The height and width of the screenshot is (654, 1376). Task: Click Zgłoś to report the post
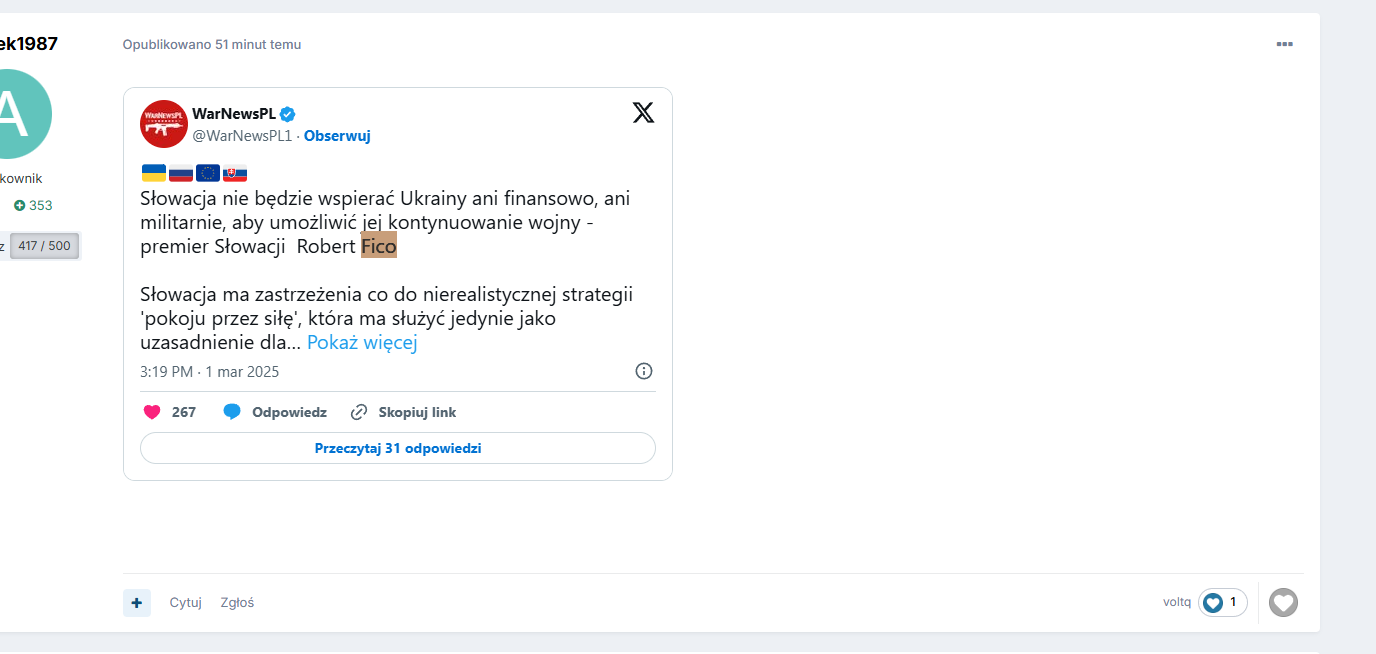[237, 602]
